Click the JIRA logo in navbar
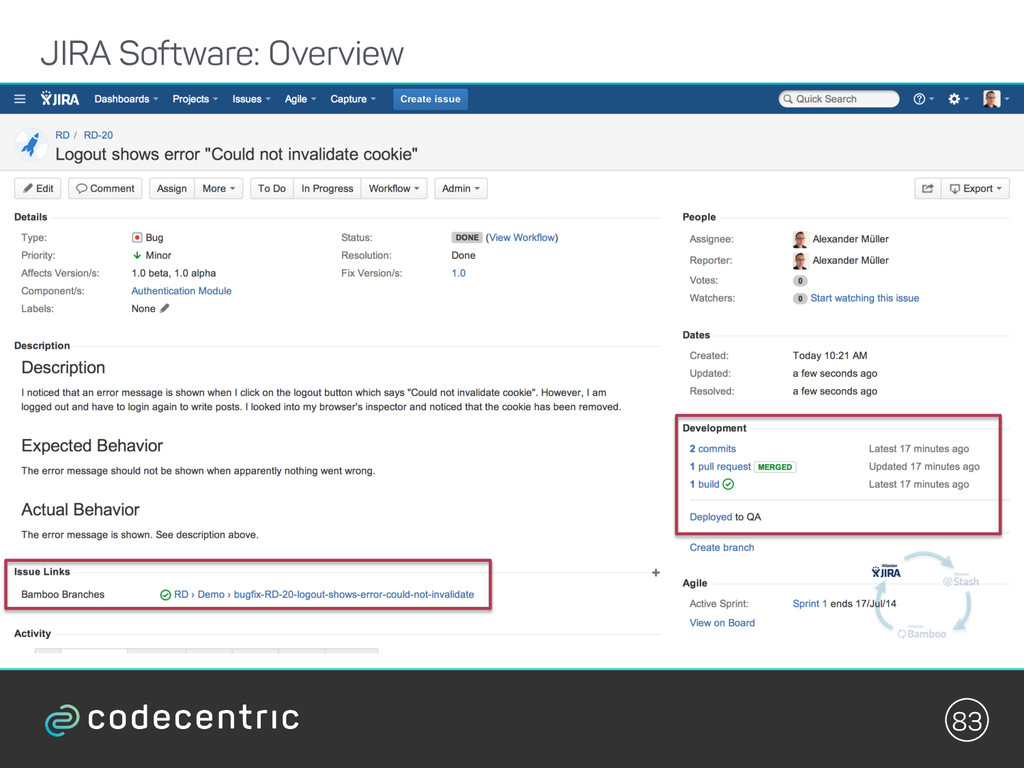This screenshot has width=1024, height=768. 59,99
